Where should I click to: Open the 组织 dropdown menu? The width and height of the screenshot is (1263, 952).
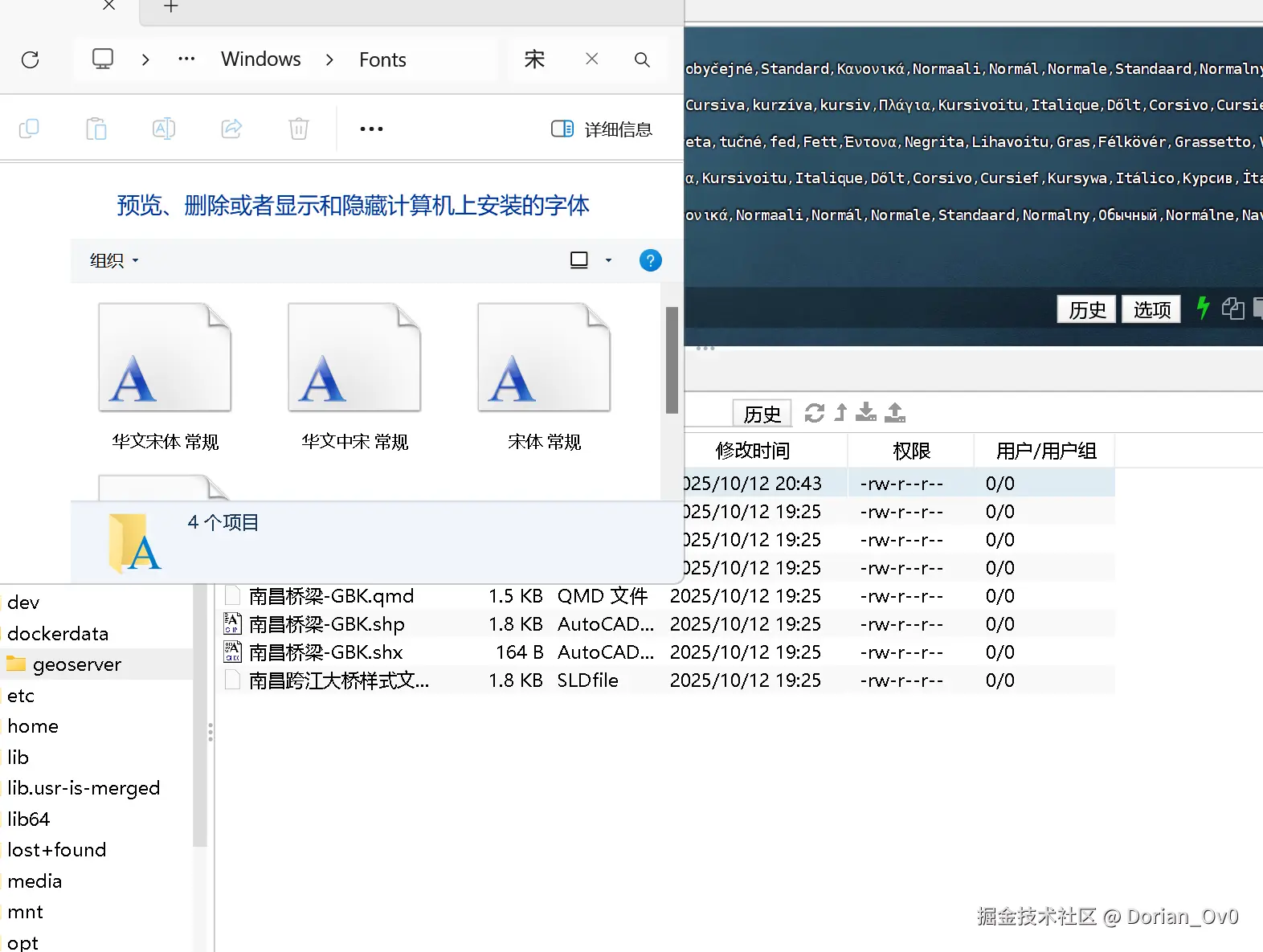pyautogui.click(x=114, y=260)
